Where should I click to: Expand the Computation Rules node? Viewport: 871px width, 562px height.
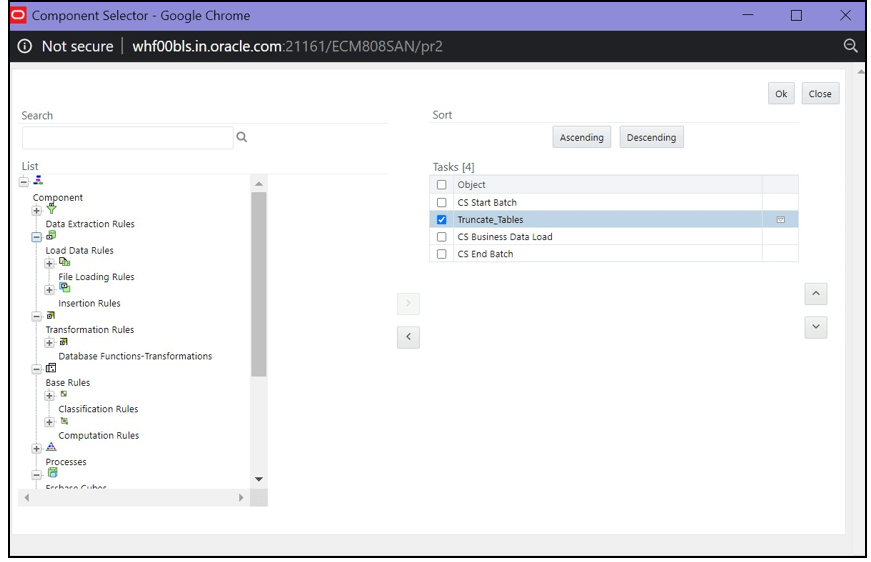tap(49, 422)
